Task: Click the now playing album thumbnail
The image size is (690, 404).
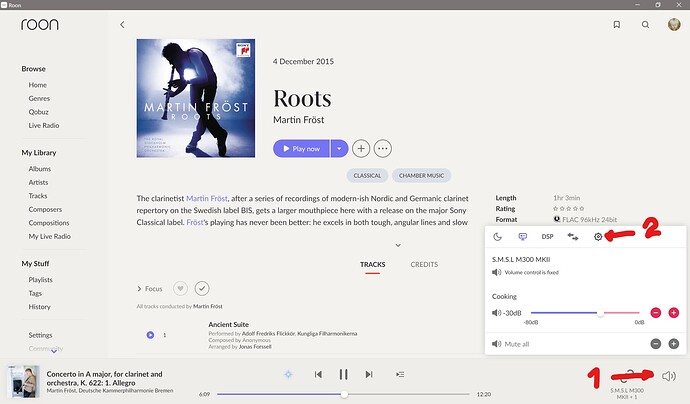Action: (x=23, y=381)
